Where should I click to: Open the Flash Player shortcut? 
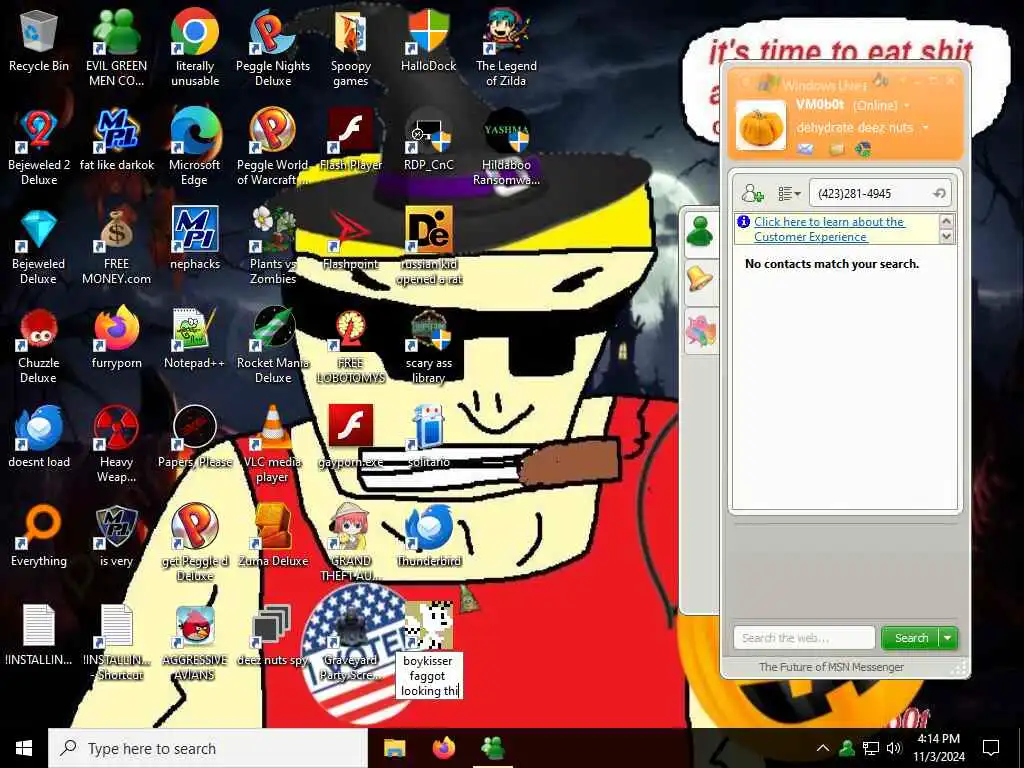pos(351,140)
